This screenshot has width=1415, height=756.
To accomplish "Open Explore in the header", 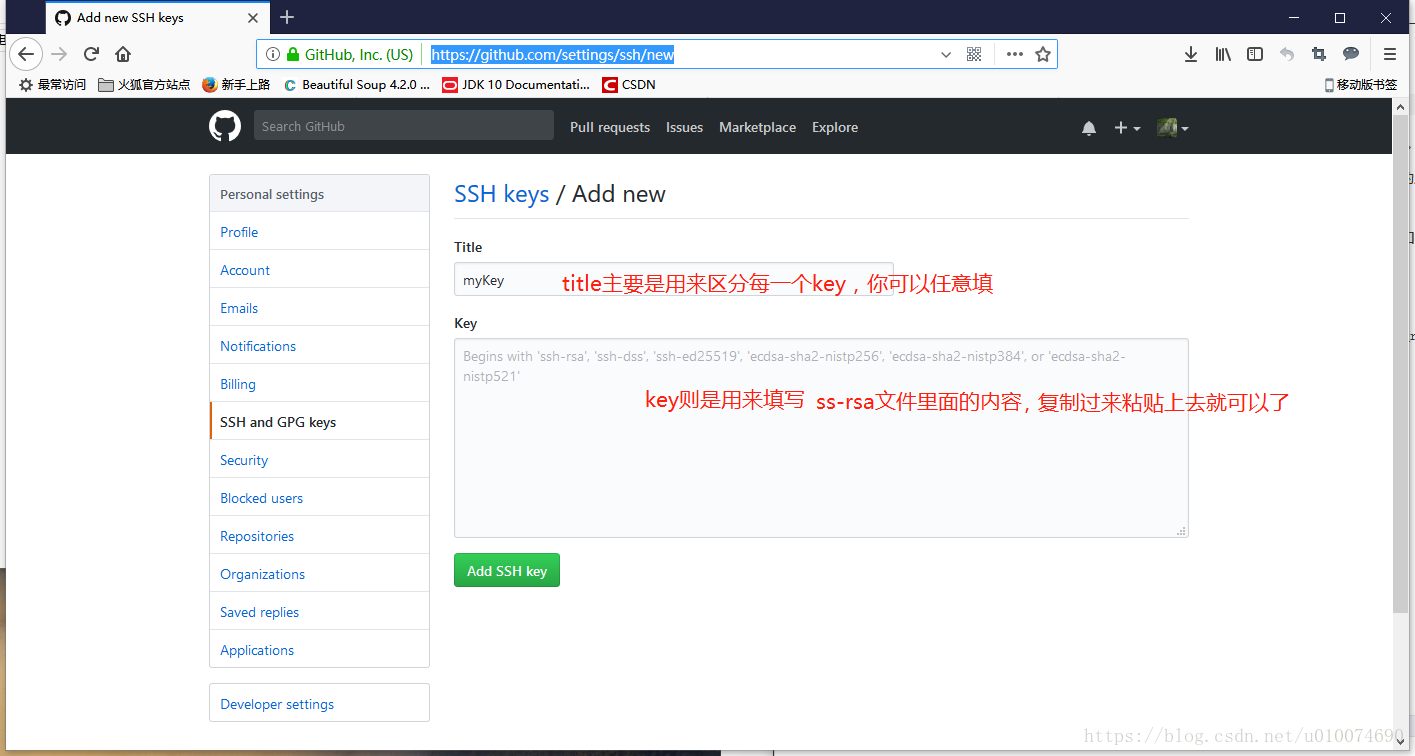I will [835, 127].
